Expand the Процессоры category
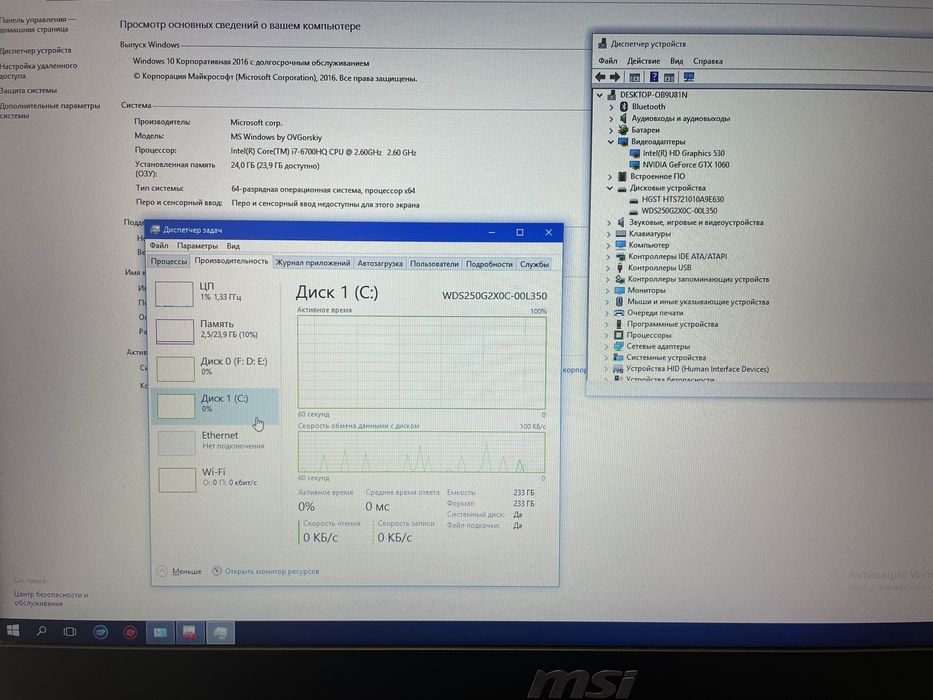This screenshot has width=933, height=700. [608, 335]
